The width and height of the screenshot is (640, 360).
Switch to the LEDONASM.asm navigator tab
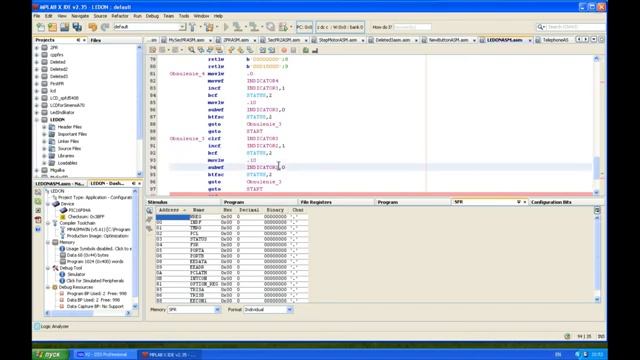60,184
